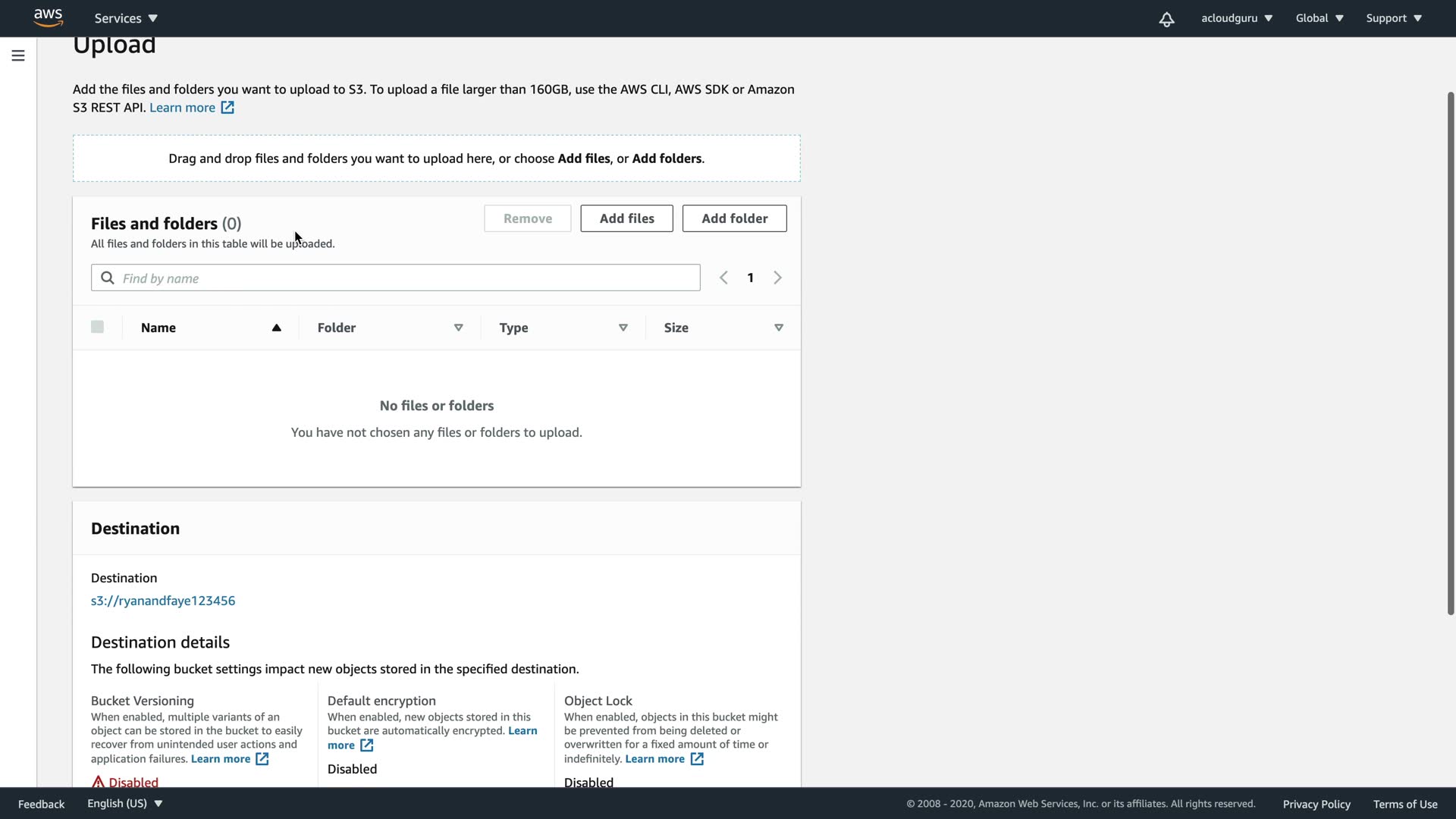Click the search magnifier in Find by name
The image size is (1456, 819).
(x=108, y=278)
